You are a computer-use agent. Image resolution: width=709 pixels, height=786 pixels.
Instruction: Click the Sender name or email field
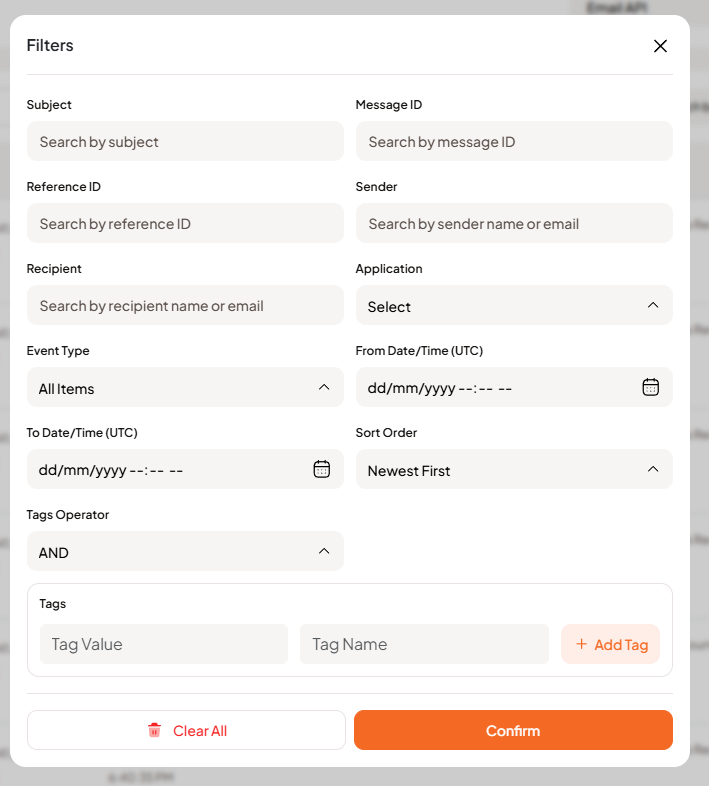click(x=514, y=224)
